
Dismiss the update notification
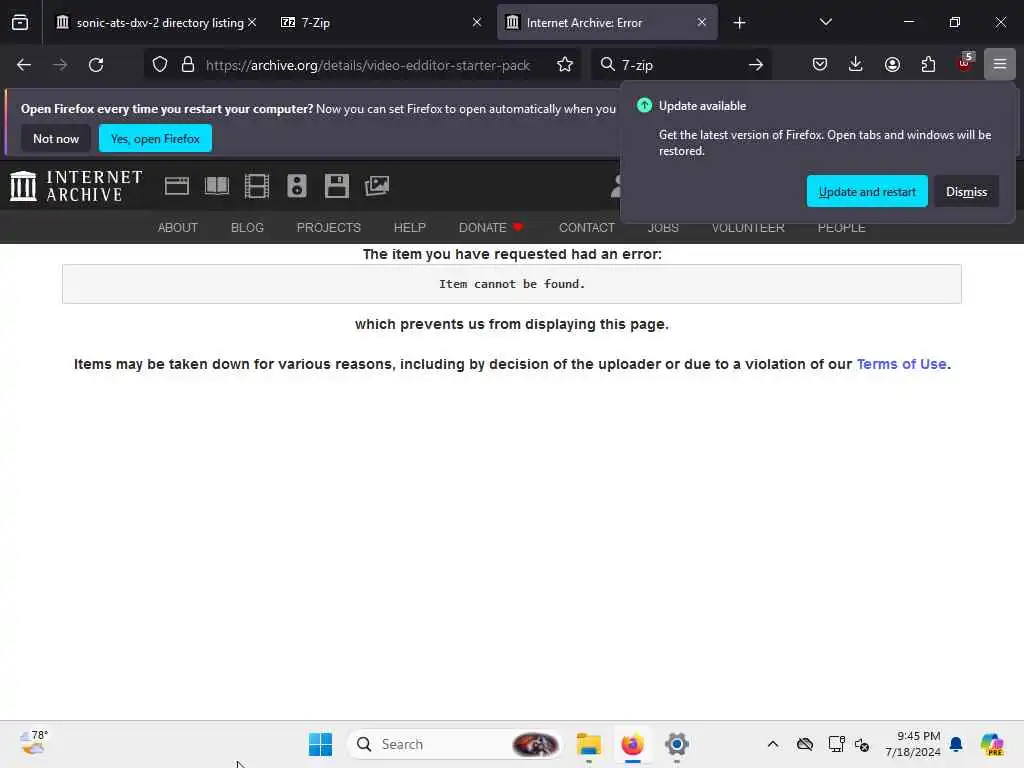coord(966,191)
